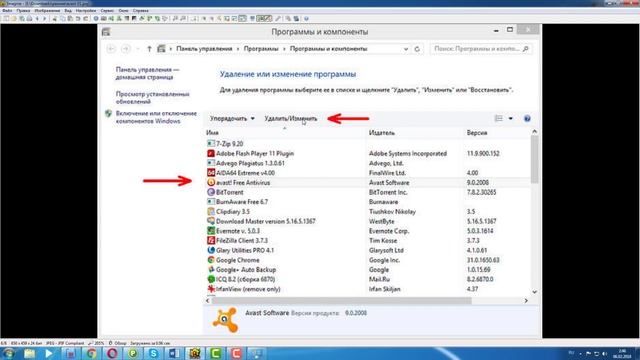
Task: Click the Google Chrome icon in the program list
Action: pos(211,260)
